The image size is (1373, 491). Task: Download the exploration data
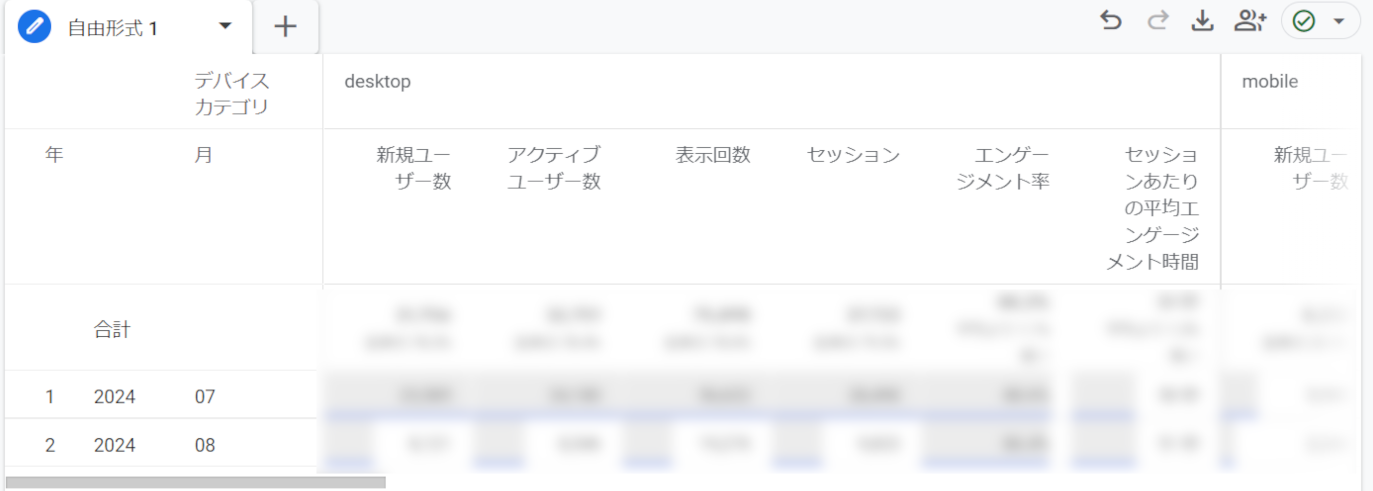pyautogui.click(x=1202, y=21)
